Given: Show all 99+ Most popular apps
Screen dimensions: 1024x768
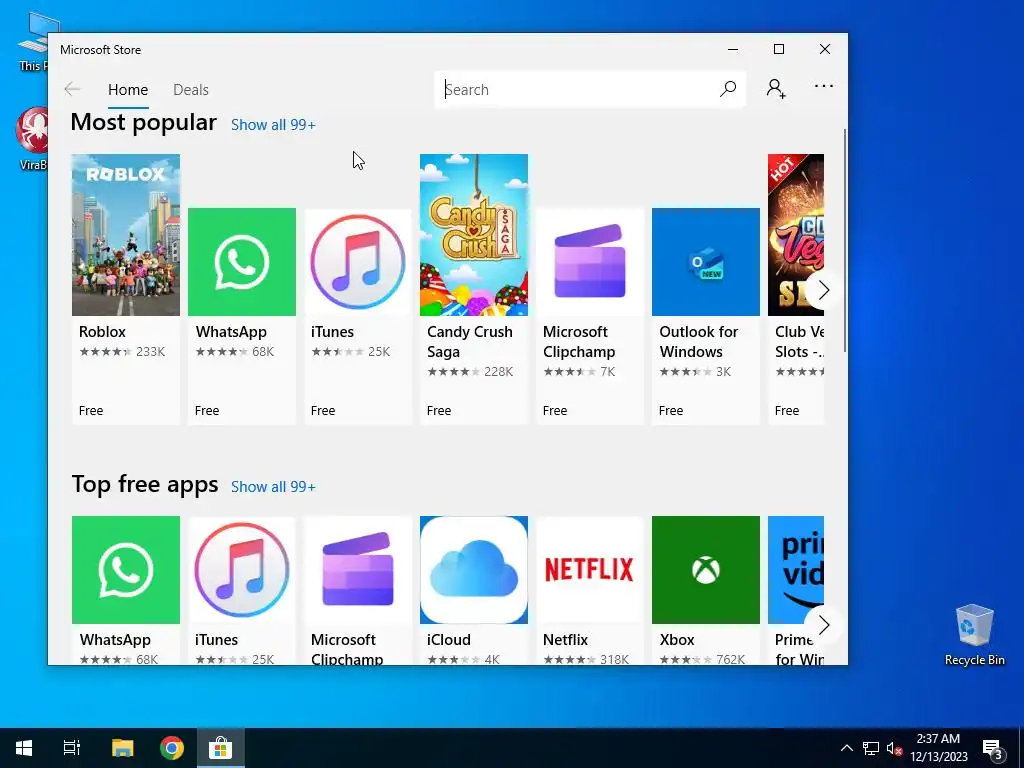Looking at the screenshot, I should [x=273, y=125].
